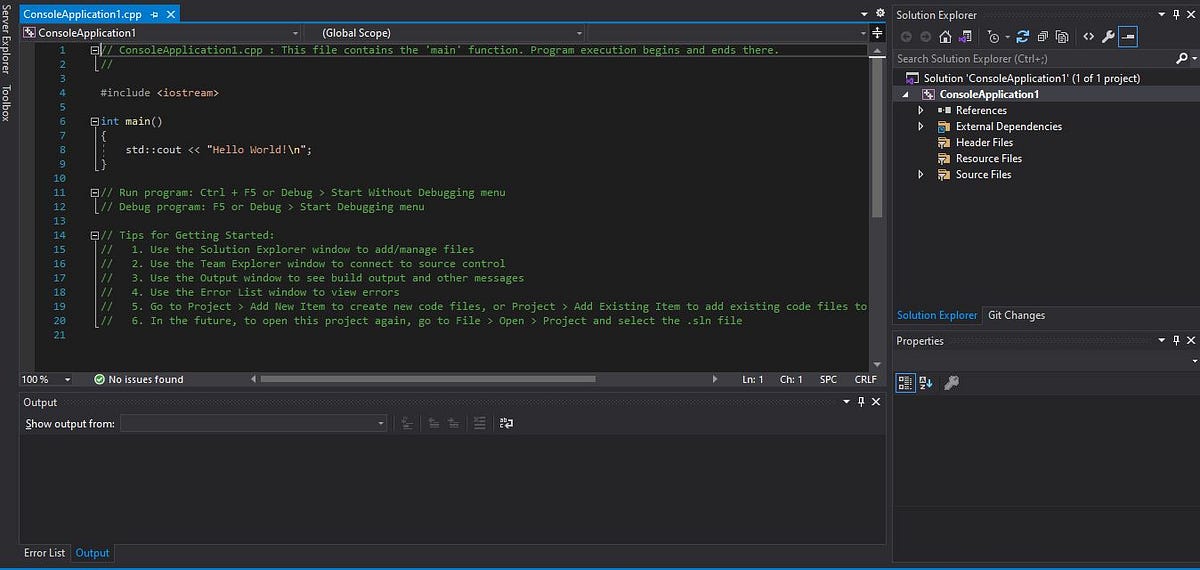Click the search magnifier in Solution Explorer
The height and width of the screenshot is (570, 1200).
(1180, 59)
